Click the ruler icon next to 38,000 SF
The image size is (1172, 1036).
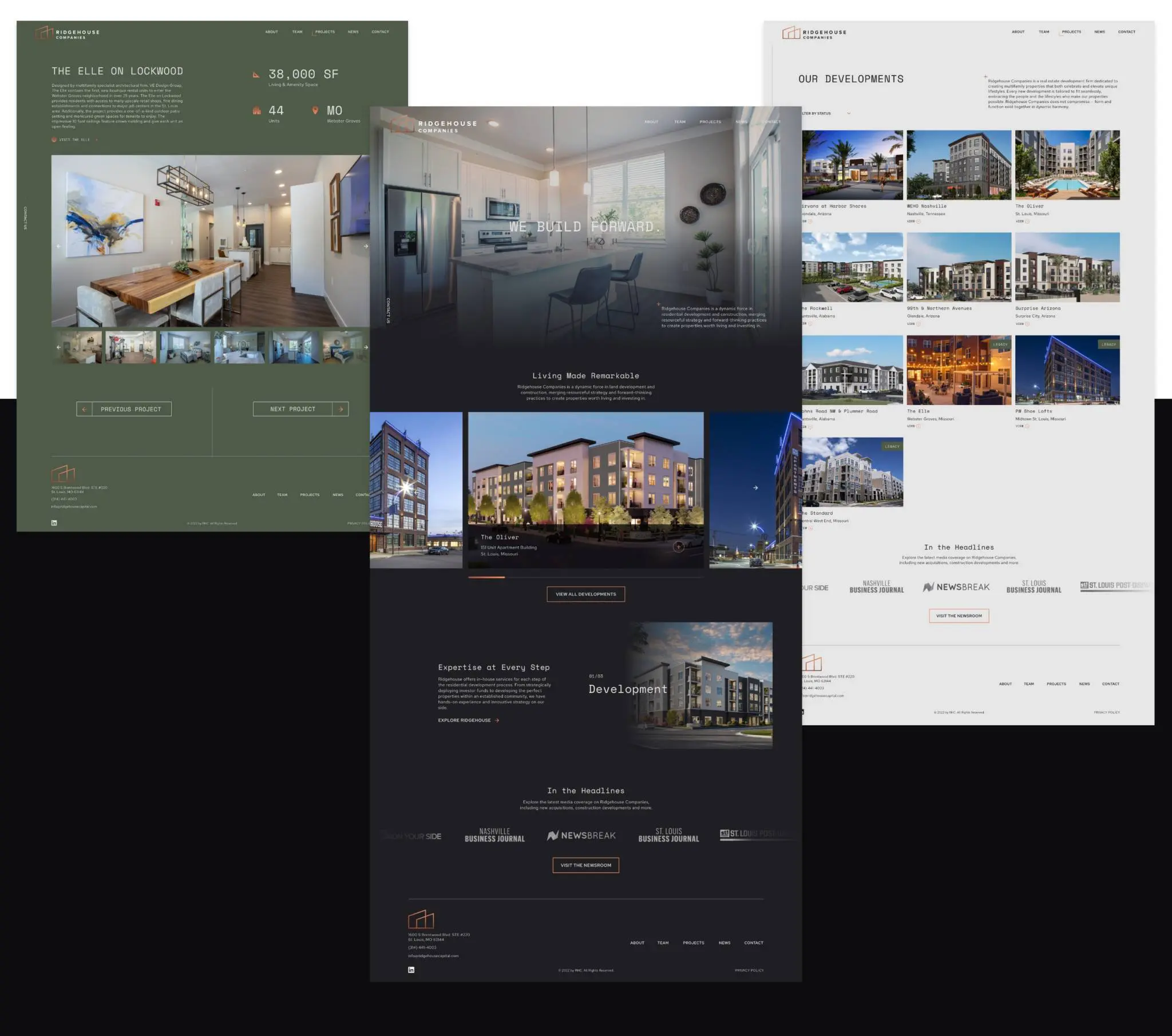point(256,74)
